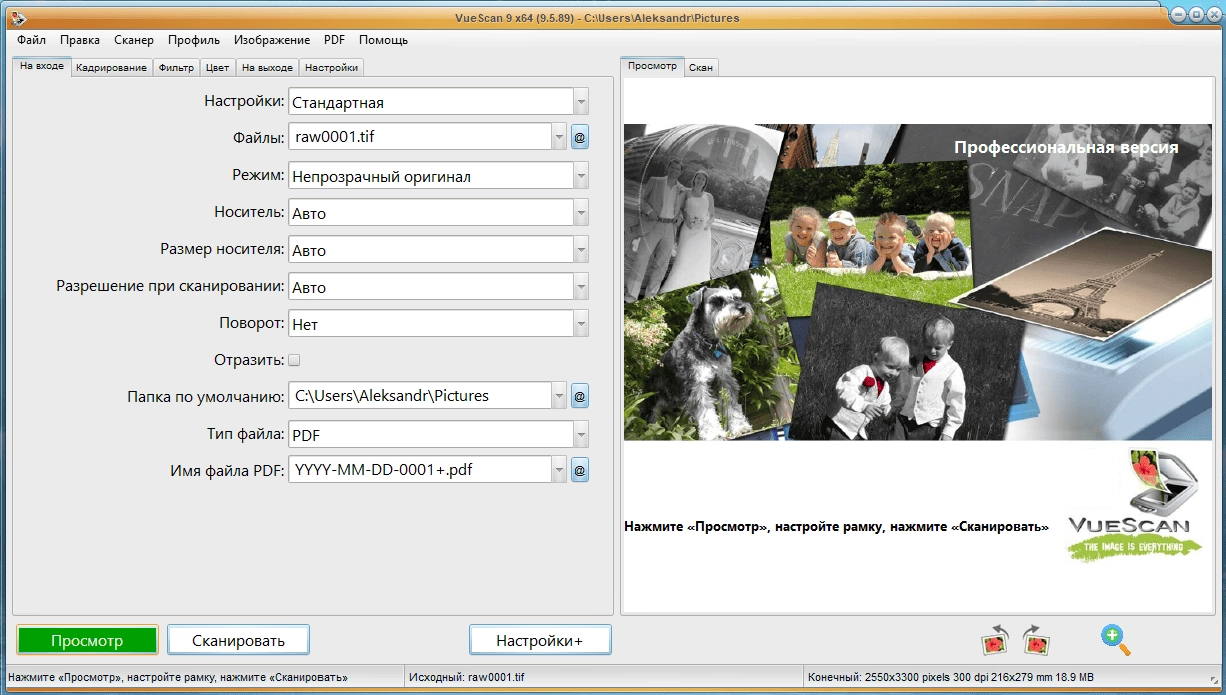Viewport: 1226px width, 695px height.
Task: Click the Настройки+ button
Action: coord(540,640)
